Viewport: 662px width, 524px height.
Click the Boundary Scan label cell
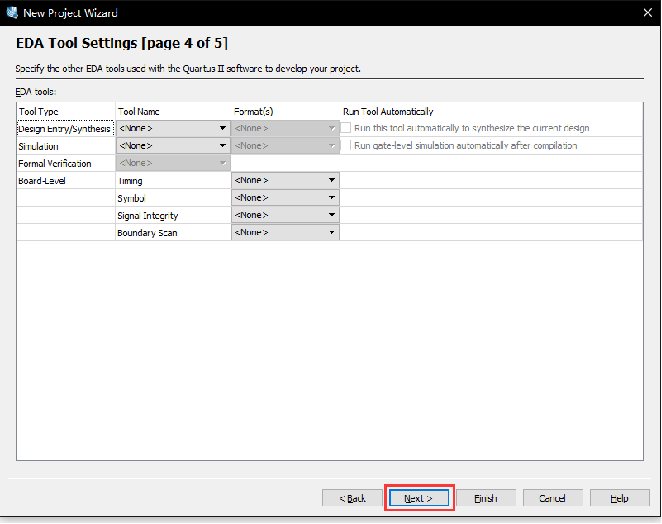point(147,233)
